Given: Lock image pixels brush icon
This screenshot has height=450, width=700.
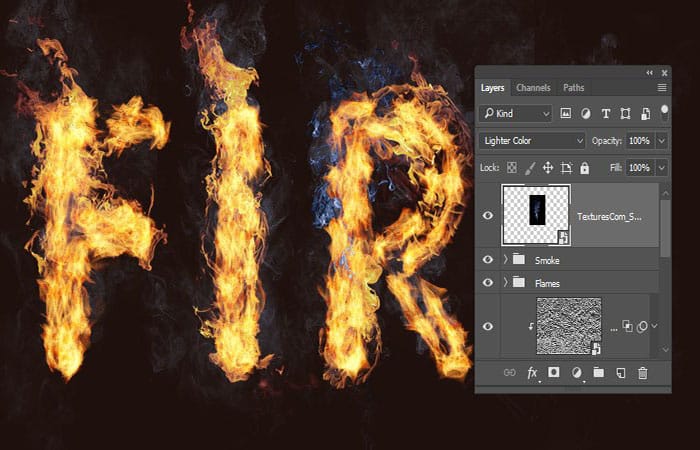Looking at the screenshot, I should tap(530, 167).
